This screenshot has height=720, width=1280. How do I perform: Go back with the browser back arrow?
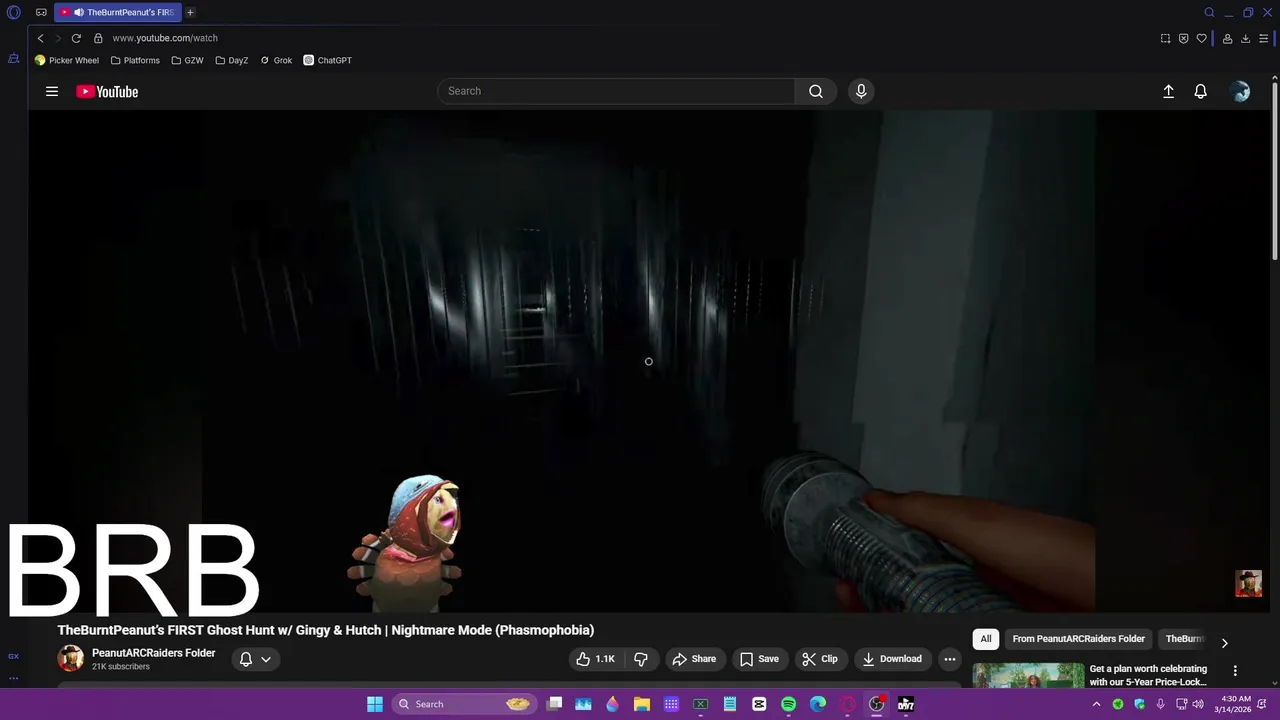point(40,38)
